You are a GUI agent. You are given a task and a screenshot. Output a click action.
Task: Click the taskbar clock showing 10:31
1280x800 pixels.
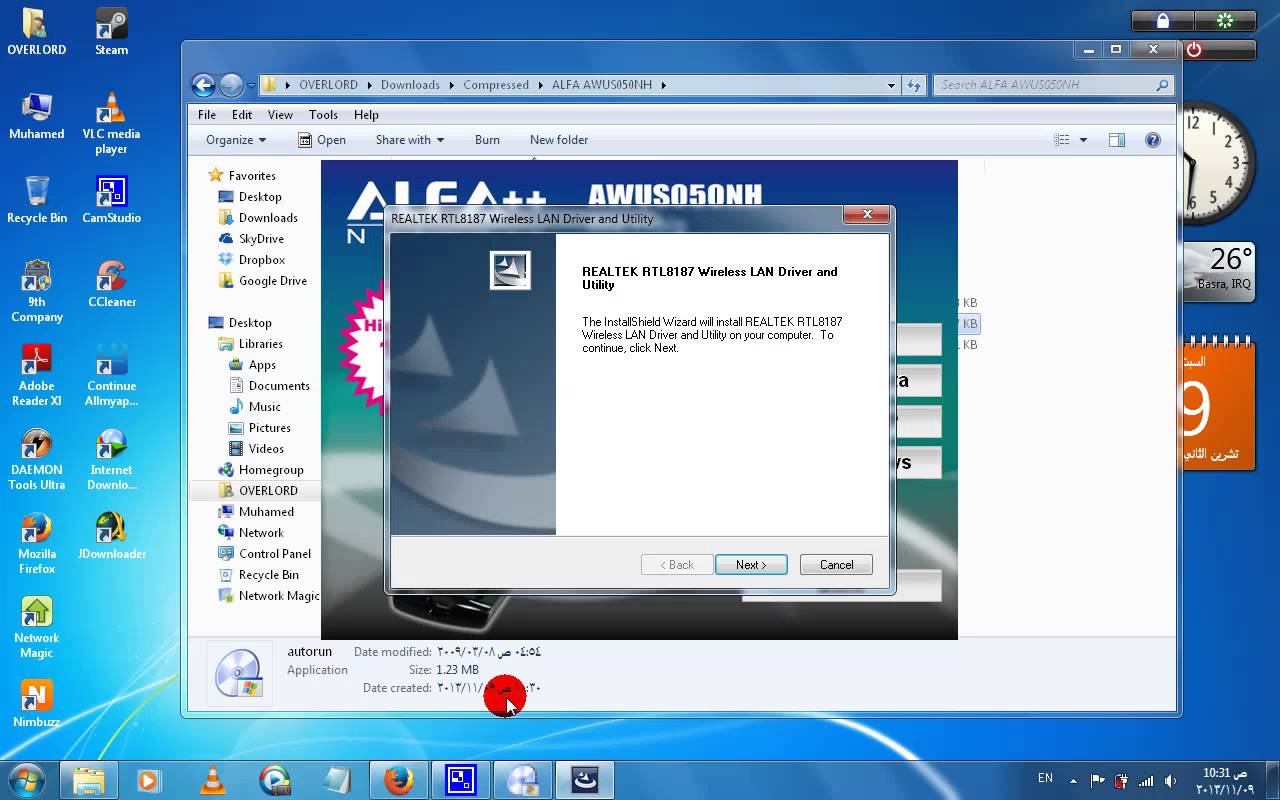coord(1225,781)
